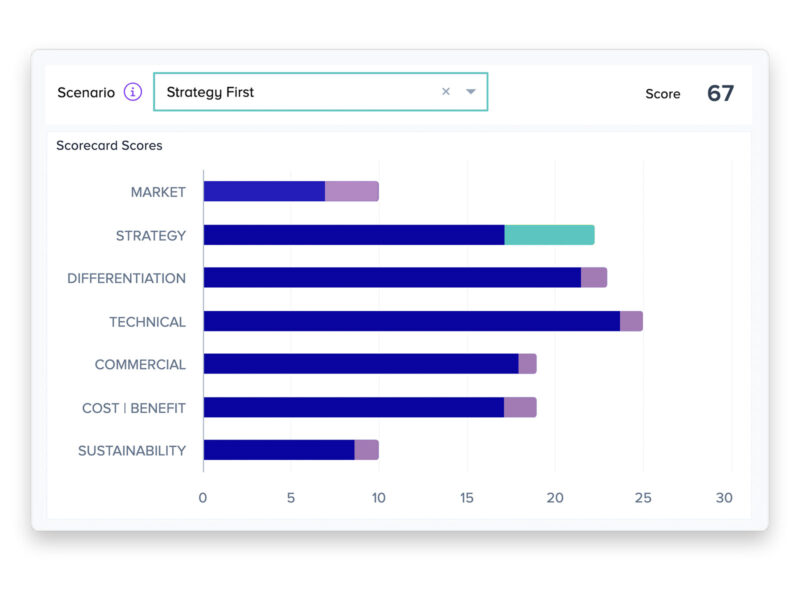Click the Scenario info icon
Image resolution: width=800 pixels, height=600 pixels.
click(x=133, y=92)
